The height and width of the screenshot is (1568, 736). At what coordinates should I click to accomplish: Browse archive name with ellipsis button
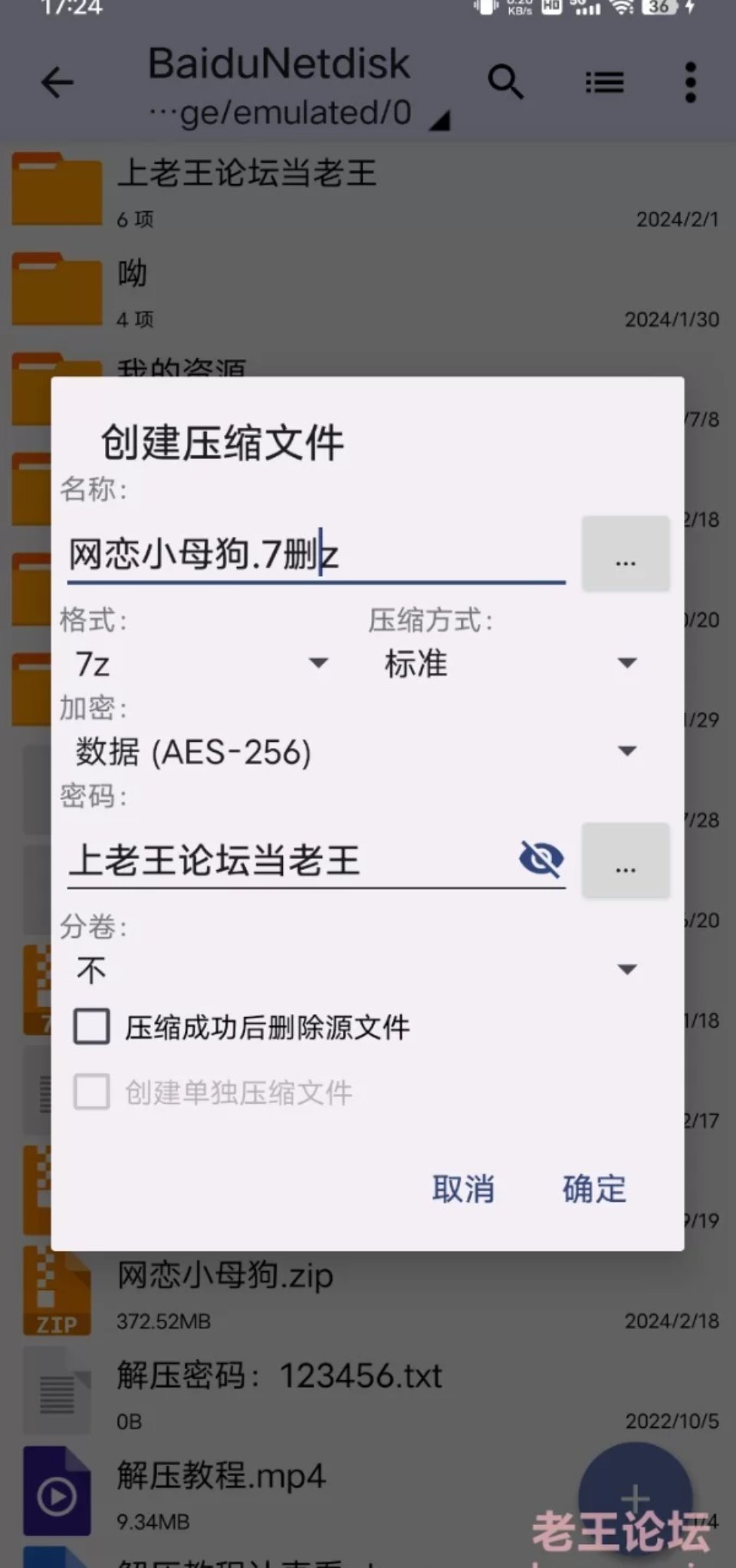point(626,553)
